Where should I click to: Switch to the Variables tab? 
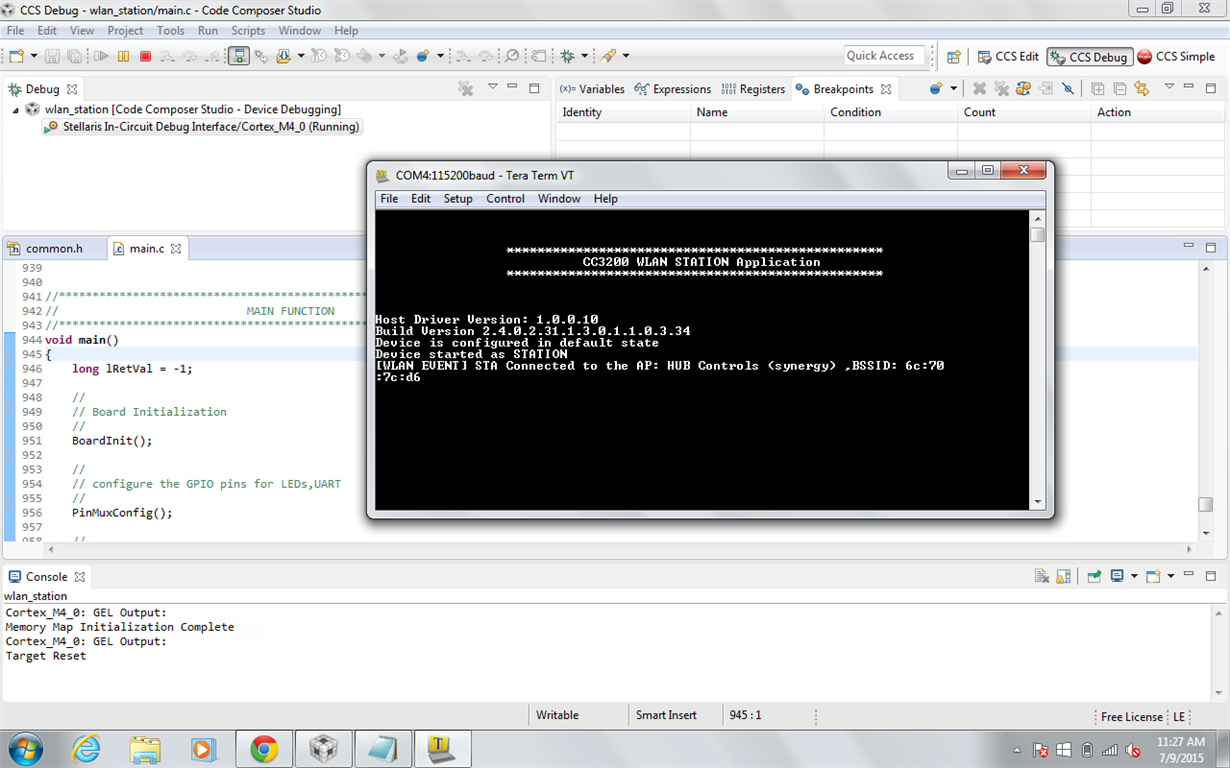(592, 89)
